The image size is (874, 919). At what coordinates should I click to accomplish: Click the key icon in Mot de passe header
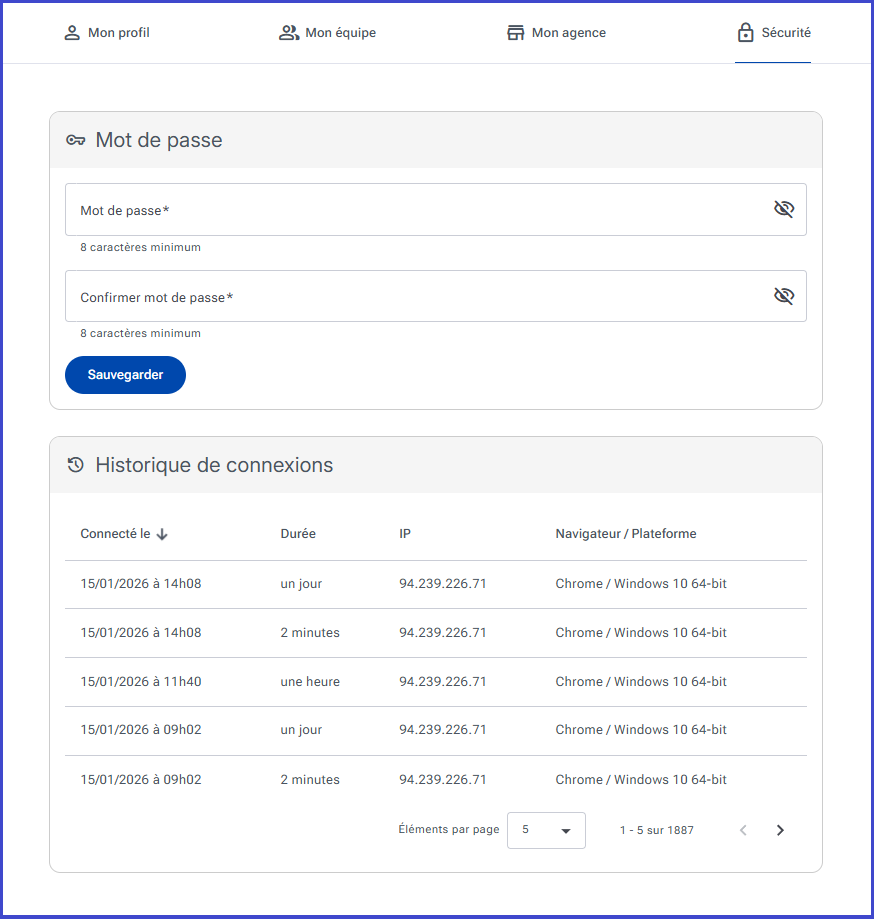tap(76, 140)
